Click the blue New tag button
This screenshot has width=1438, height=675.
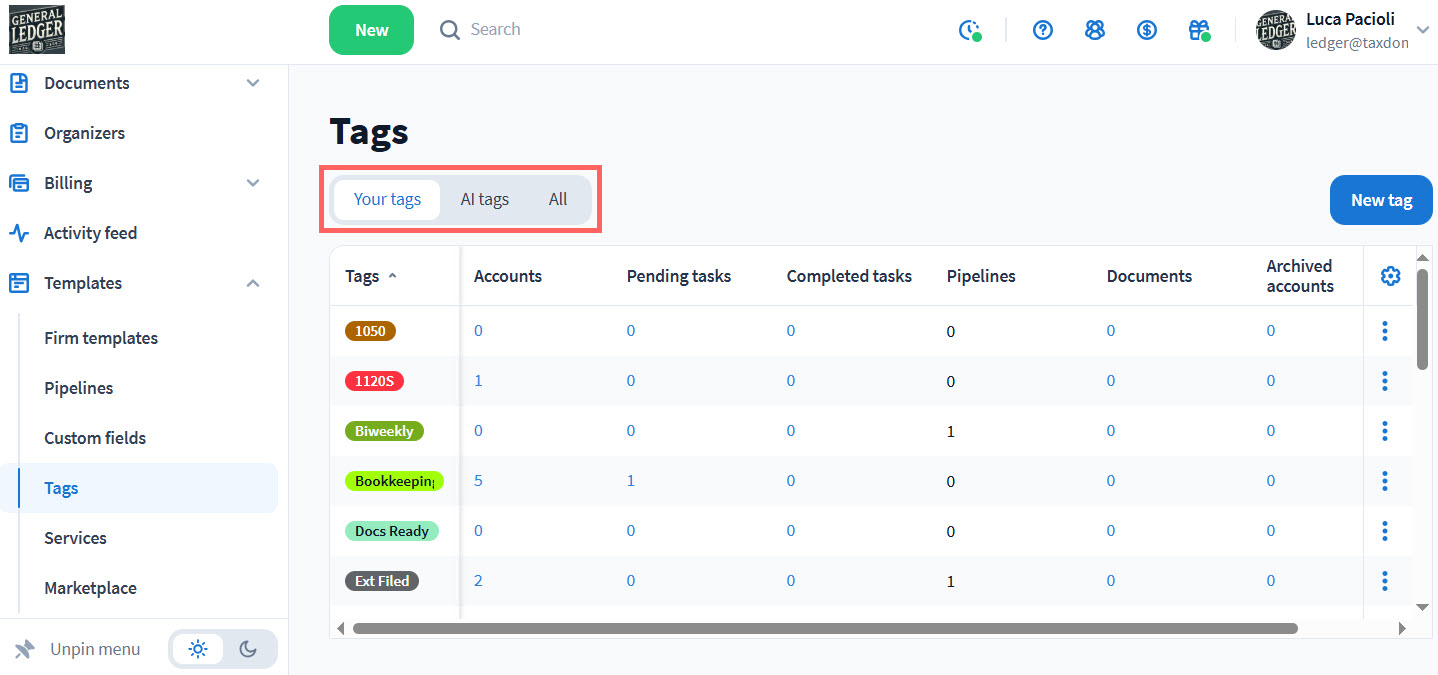tap(1381, 200)
